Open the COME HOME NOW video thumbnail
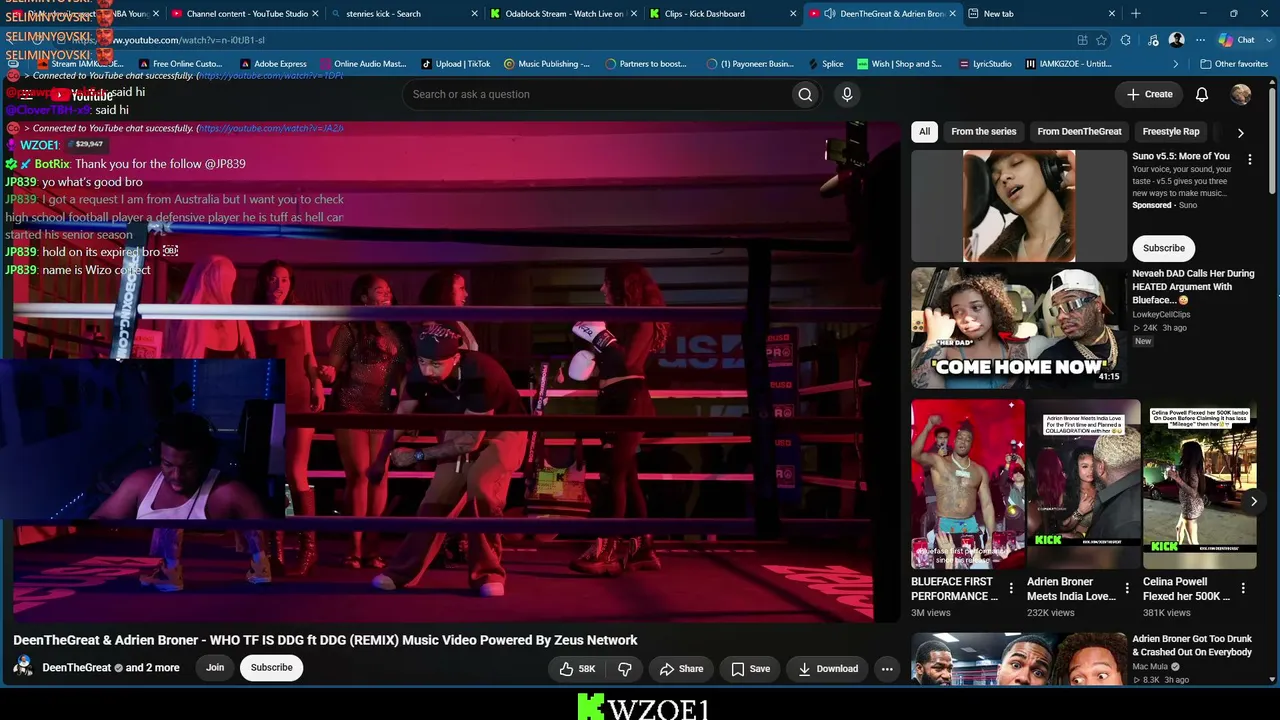 [1018, 328]
